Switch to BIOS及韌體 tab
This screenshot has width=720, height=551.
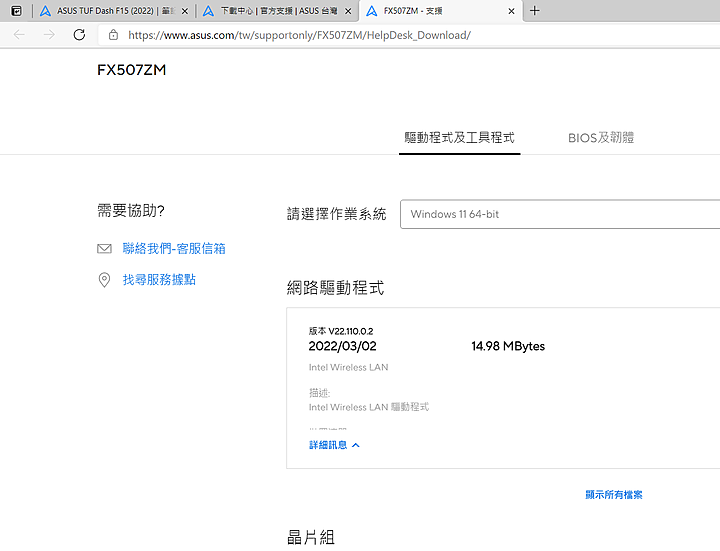[601, 138]
